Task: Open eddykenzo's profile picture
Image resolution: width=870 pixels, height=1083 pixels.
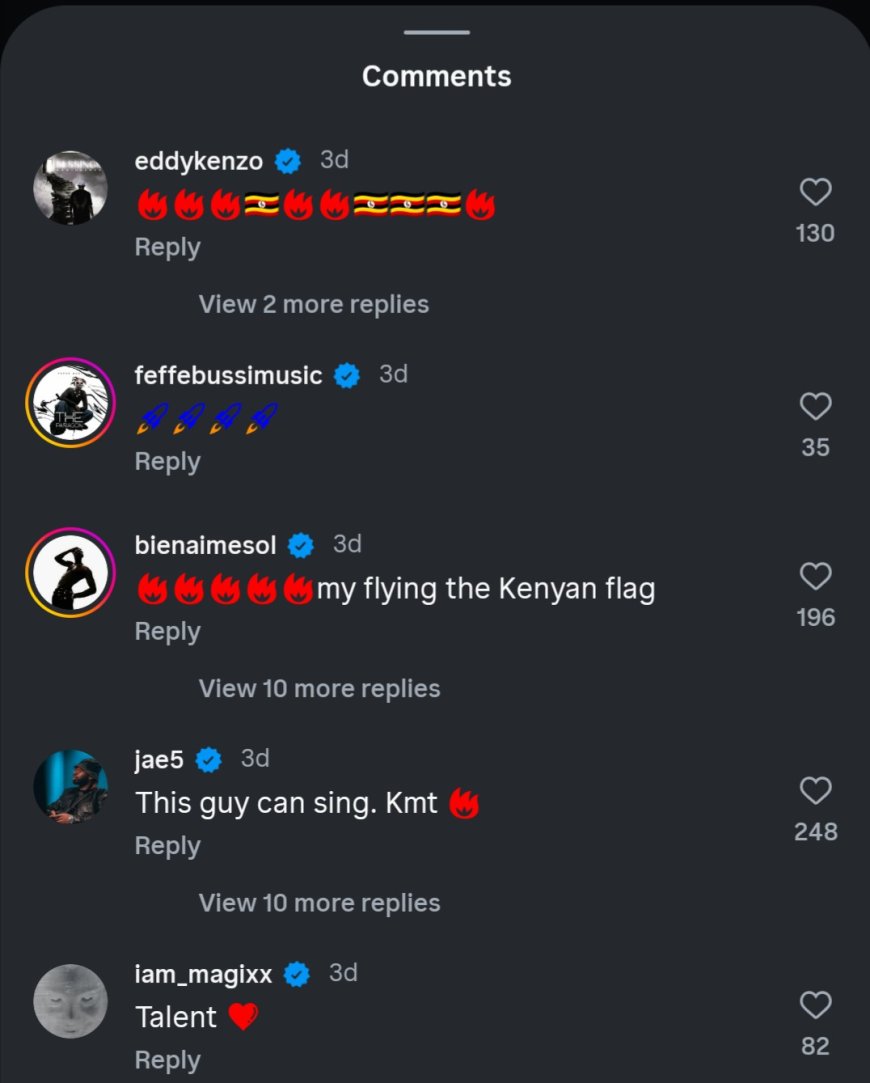Action: (x=70, y=188)
